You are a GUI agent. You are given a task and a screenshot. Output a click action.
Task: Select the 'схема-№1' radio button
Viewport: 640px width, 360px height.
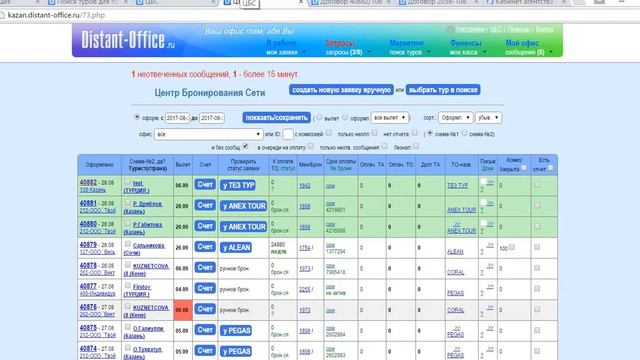(x=429, y=133)
